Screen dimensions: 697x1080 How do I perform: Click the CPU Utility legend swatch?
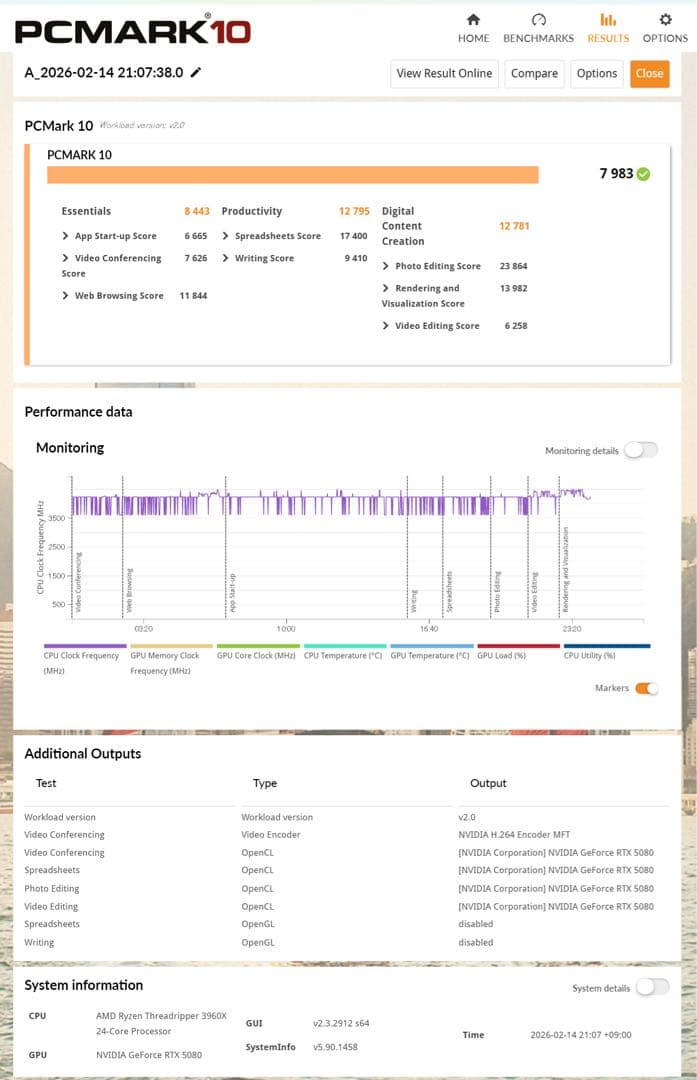[607, 646]
